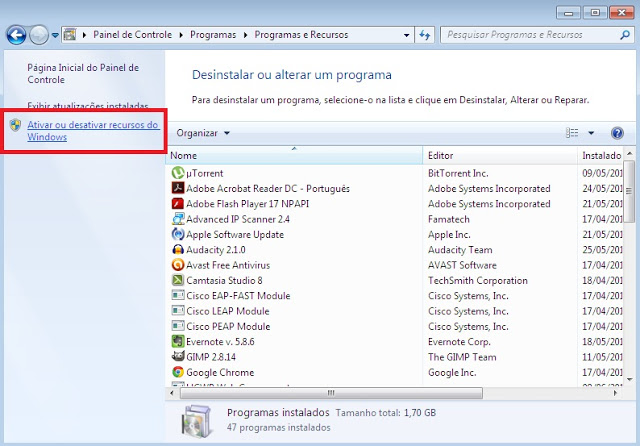
Task: Select Google Chrome icon in list
Action: coord(178,372)
